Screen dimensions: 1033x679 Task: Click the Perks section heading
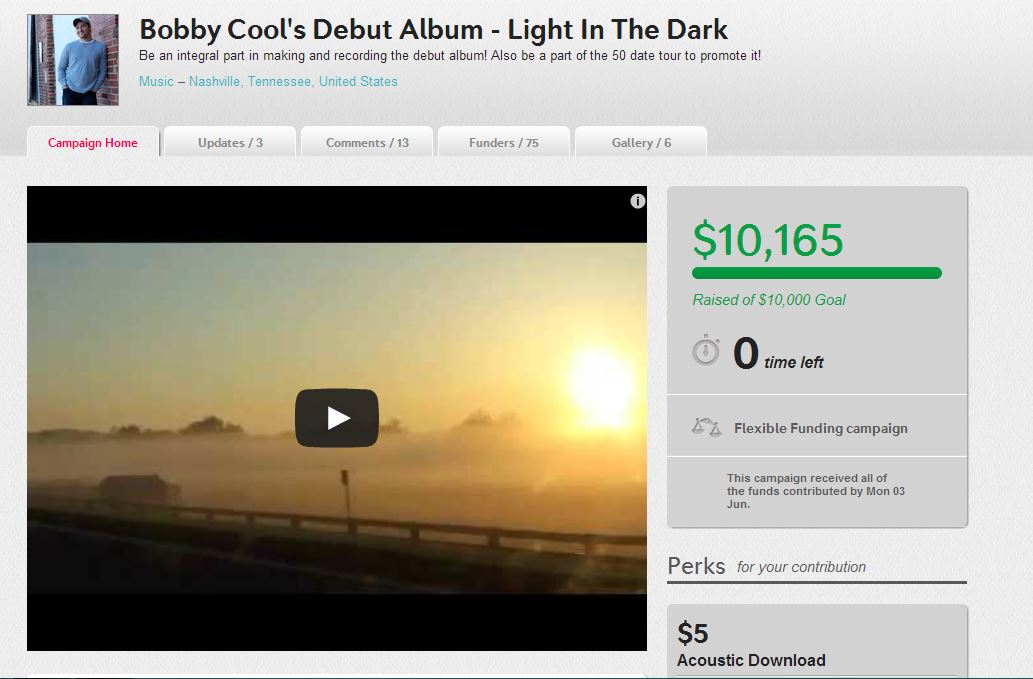point(696,566)
